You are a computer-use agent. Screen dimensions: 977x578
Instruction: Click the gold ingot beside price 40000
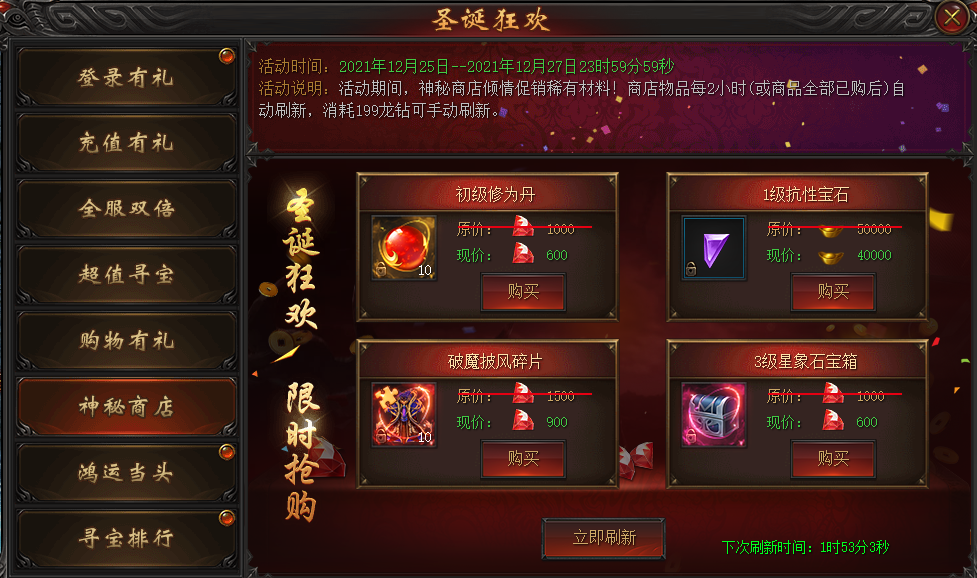[831, 255]
